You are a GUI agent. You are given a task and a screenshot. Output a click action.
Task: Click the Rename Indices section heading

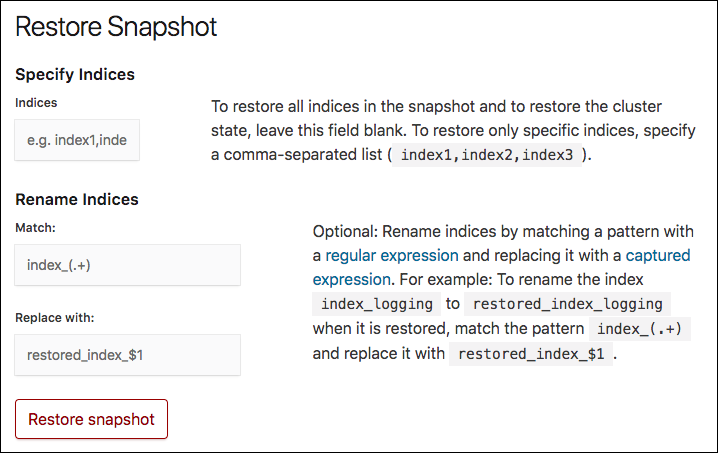77,199
